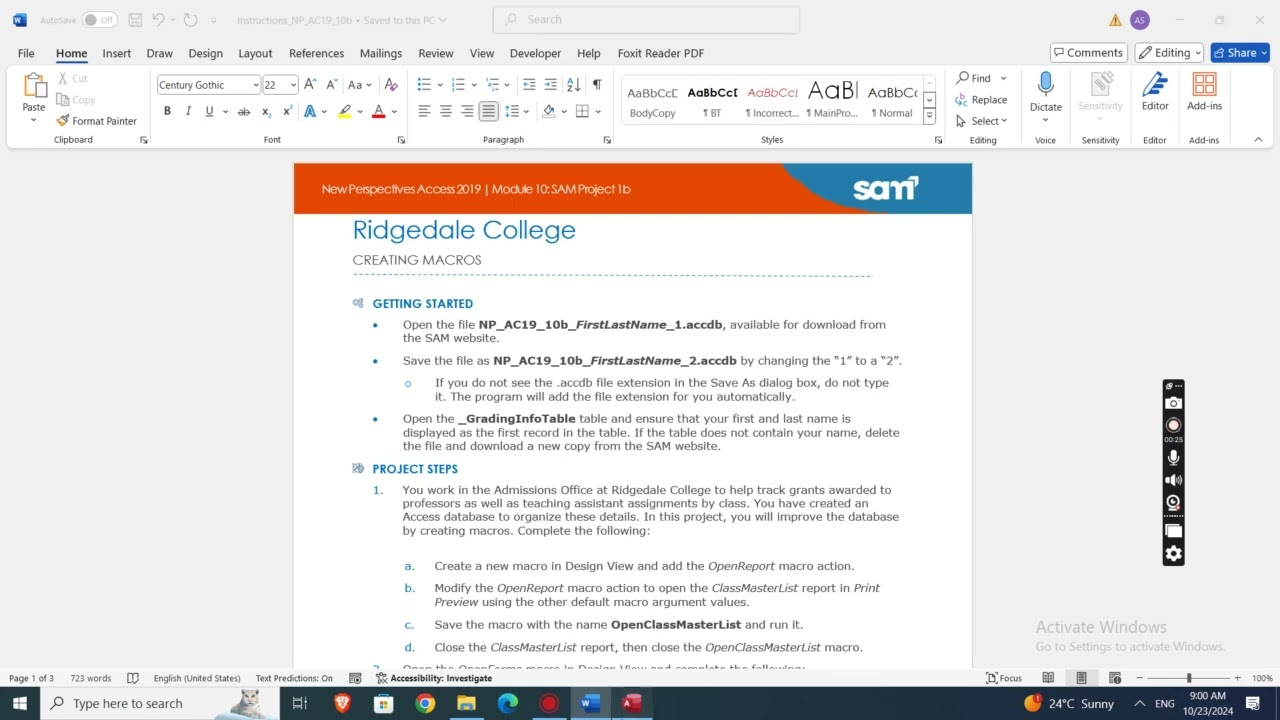This screenshot has height=720, width=1280.
Task: Center the text alignment
Action: 446,112
